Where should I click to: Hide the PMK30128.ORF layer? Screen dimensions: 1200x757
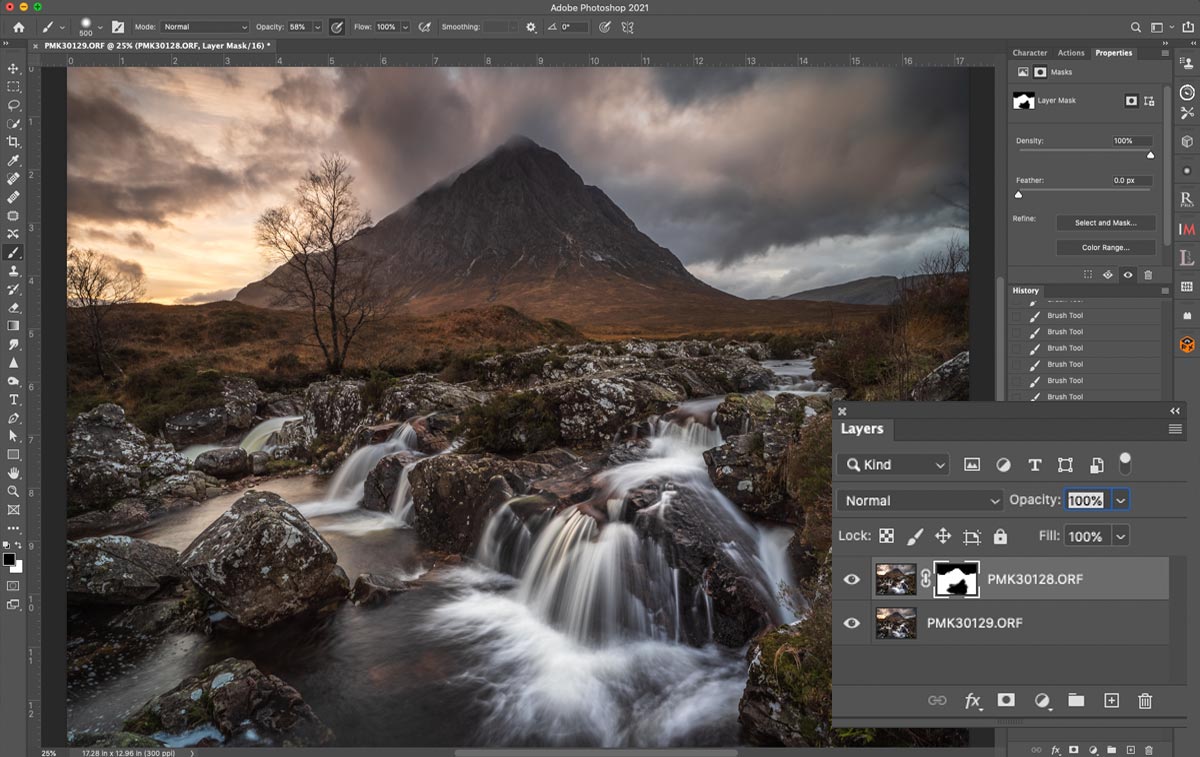click(851, 579)
